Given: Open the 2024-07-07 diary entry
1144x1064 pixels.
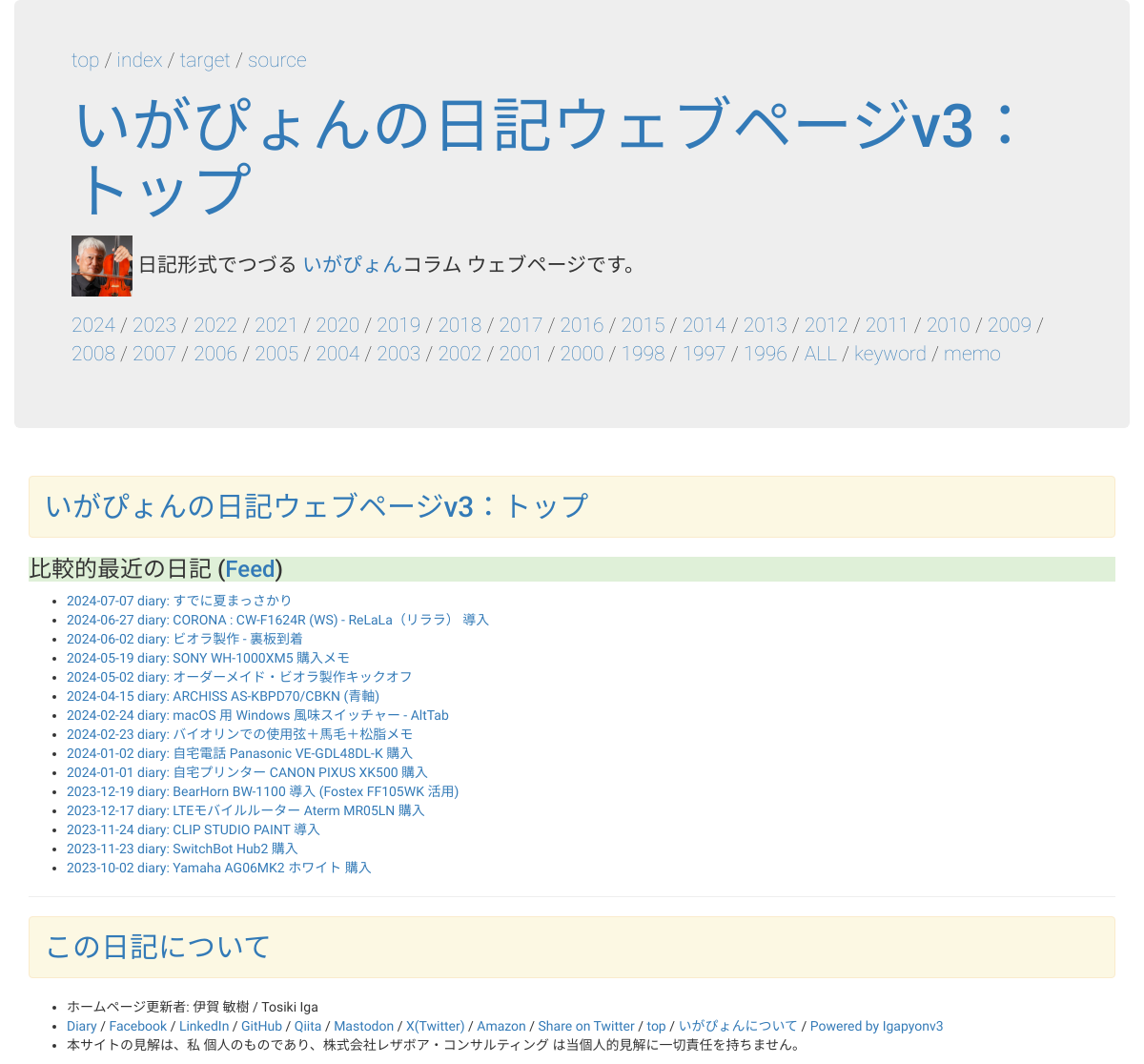Looking at the screenshot, I should click(179, 601).
